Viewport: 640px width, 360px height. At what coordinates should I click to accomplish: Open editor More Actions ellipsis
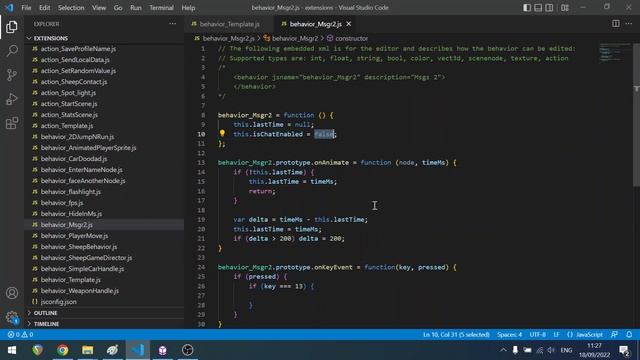click(629, 24)
